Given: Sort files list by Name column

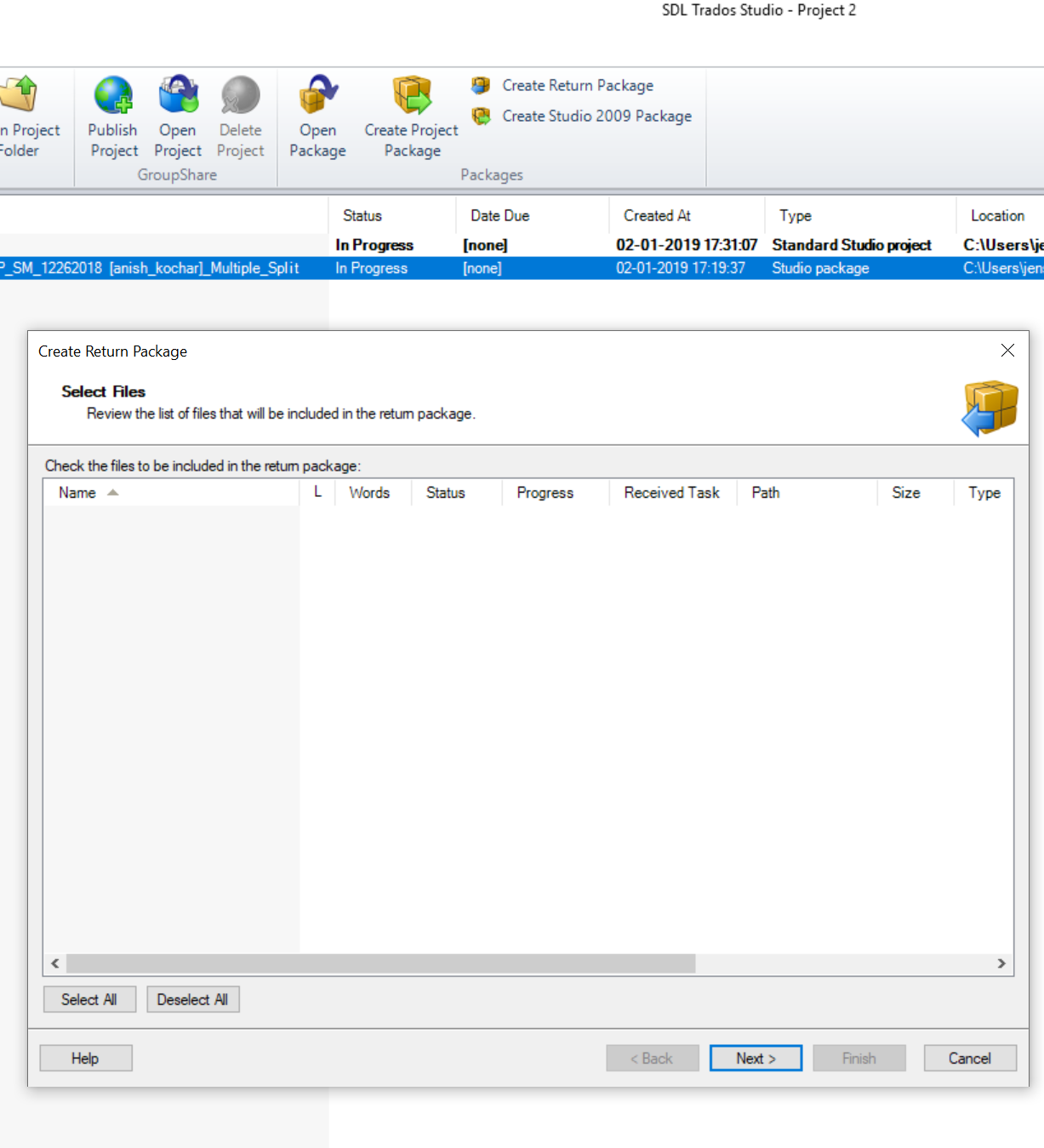Looking at the screenshot, I should pyautogui.click(x=171, y=493).
